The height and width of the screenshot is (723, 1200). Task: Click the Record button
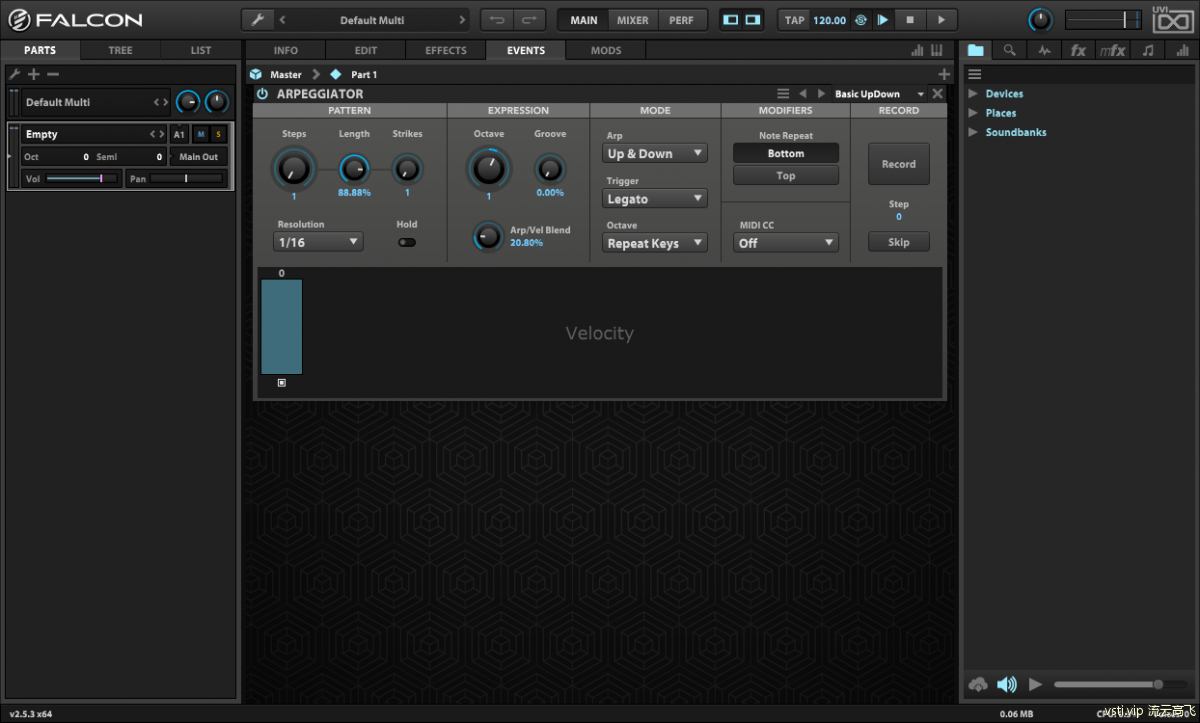point(898,164)
